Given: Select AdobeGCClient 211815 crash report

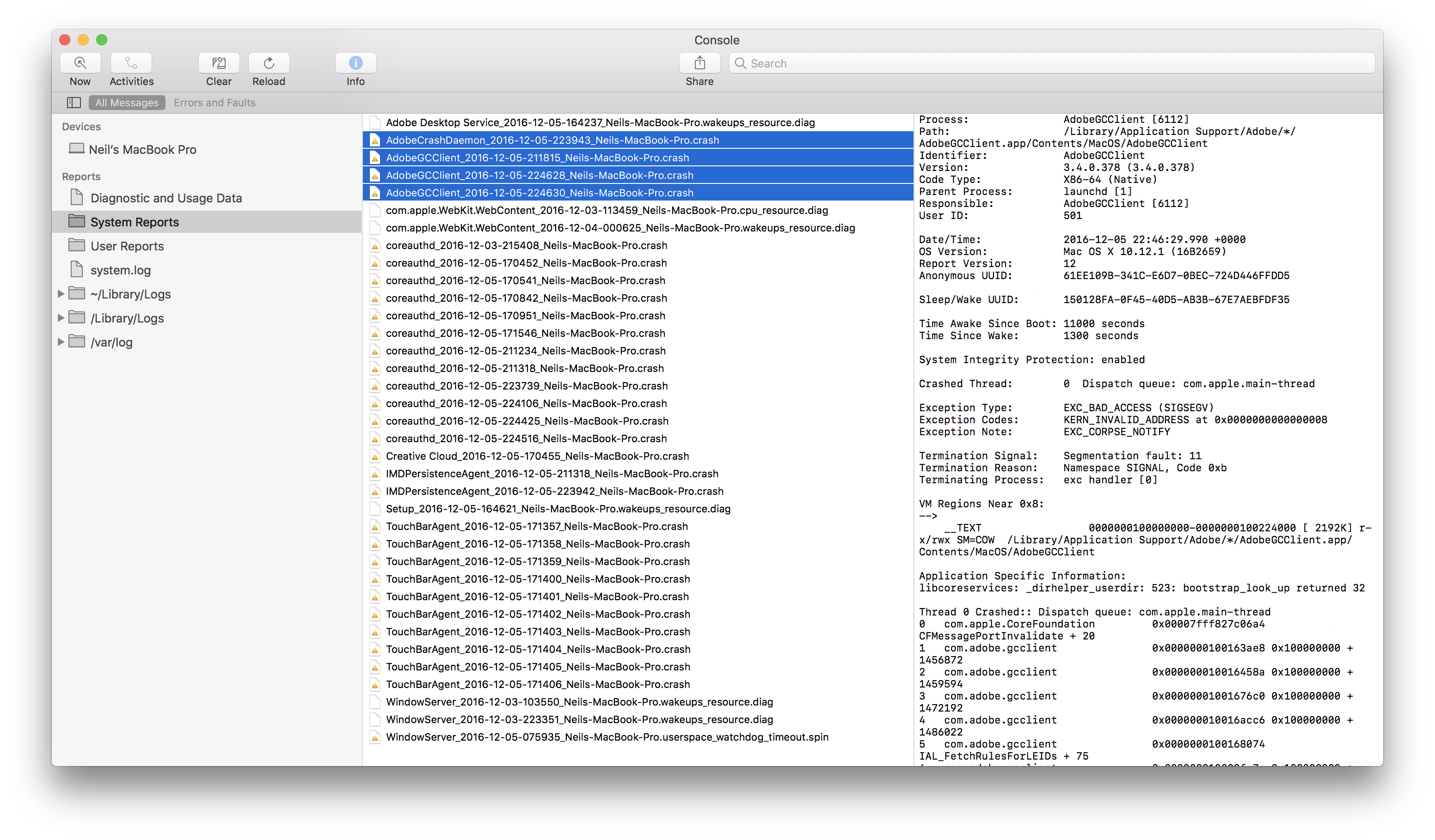Looking at the screenshot, I should [638, 158].
